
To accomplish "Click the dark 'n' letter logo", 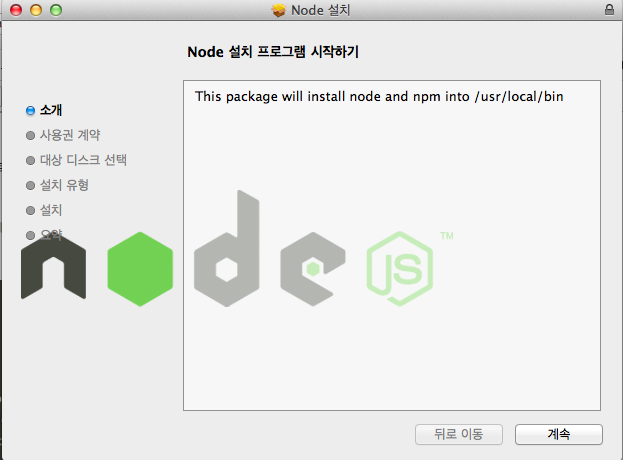I will (x=53, y=267).
